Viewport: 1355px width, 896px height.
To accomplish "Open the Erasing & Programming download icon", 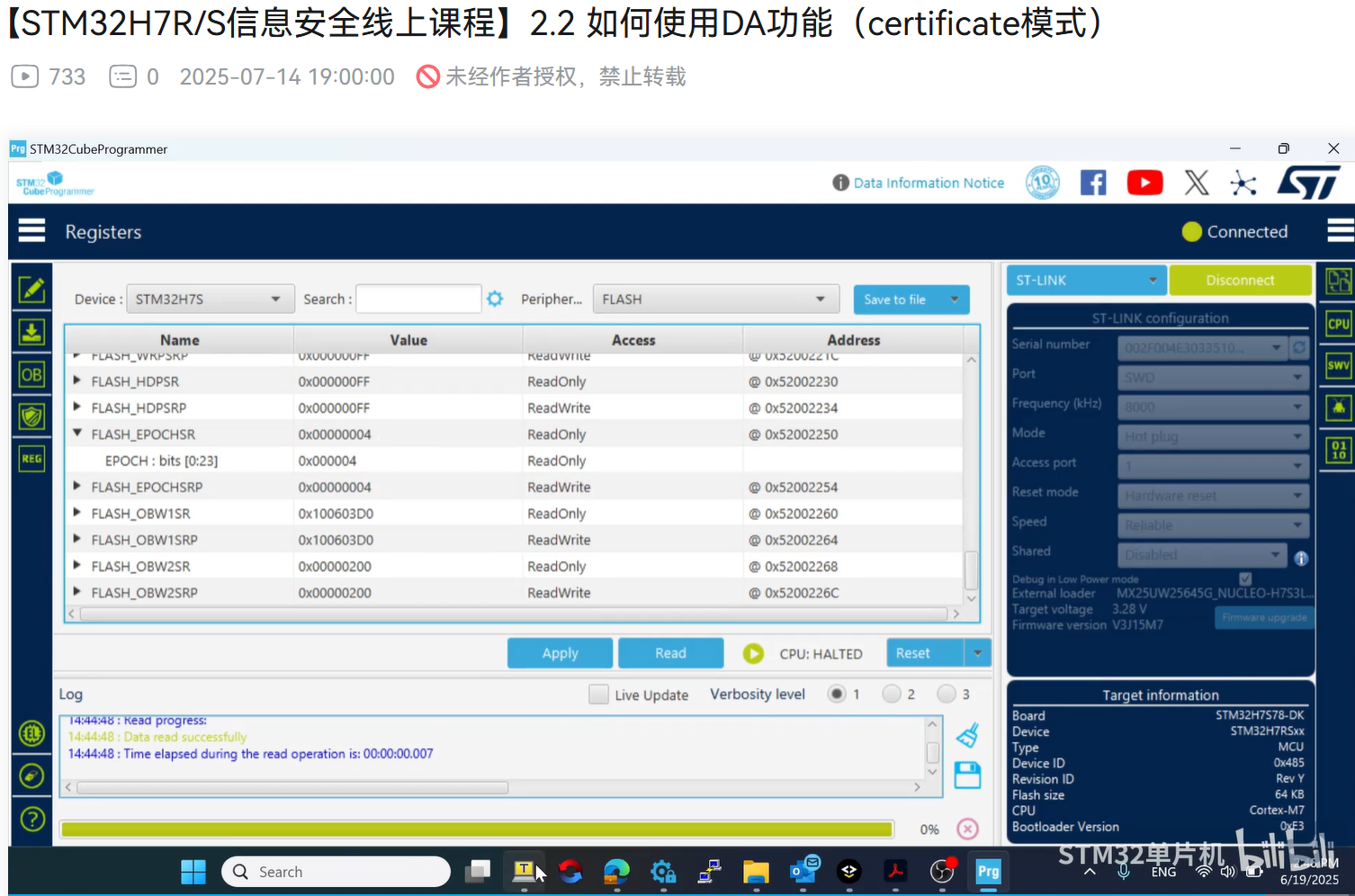I will pos(31,332).
